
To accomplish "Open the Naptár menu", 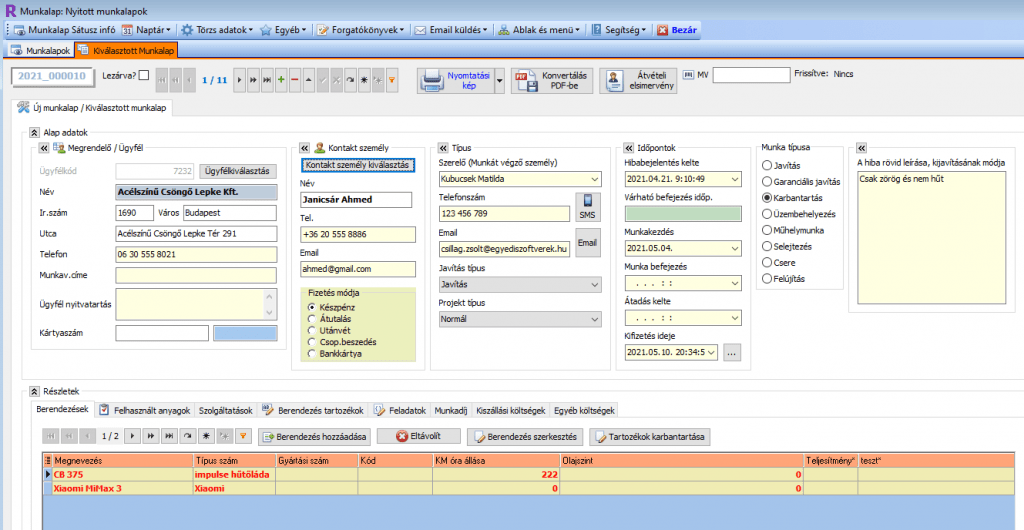I will 147,29.
